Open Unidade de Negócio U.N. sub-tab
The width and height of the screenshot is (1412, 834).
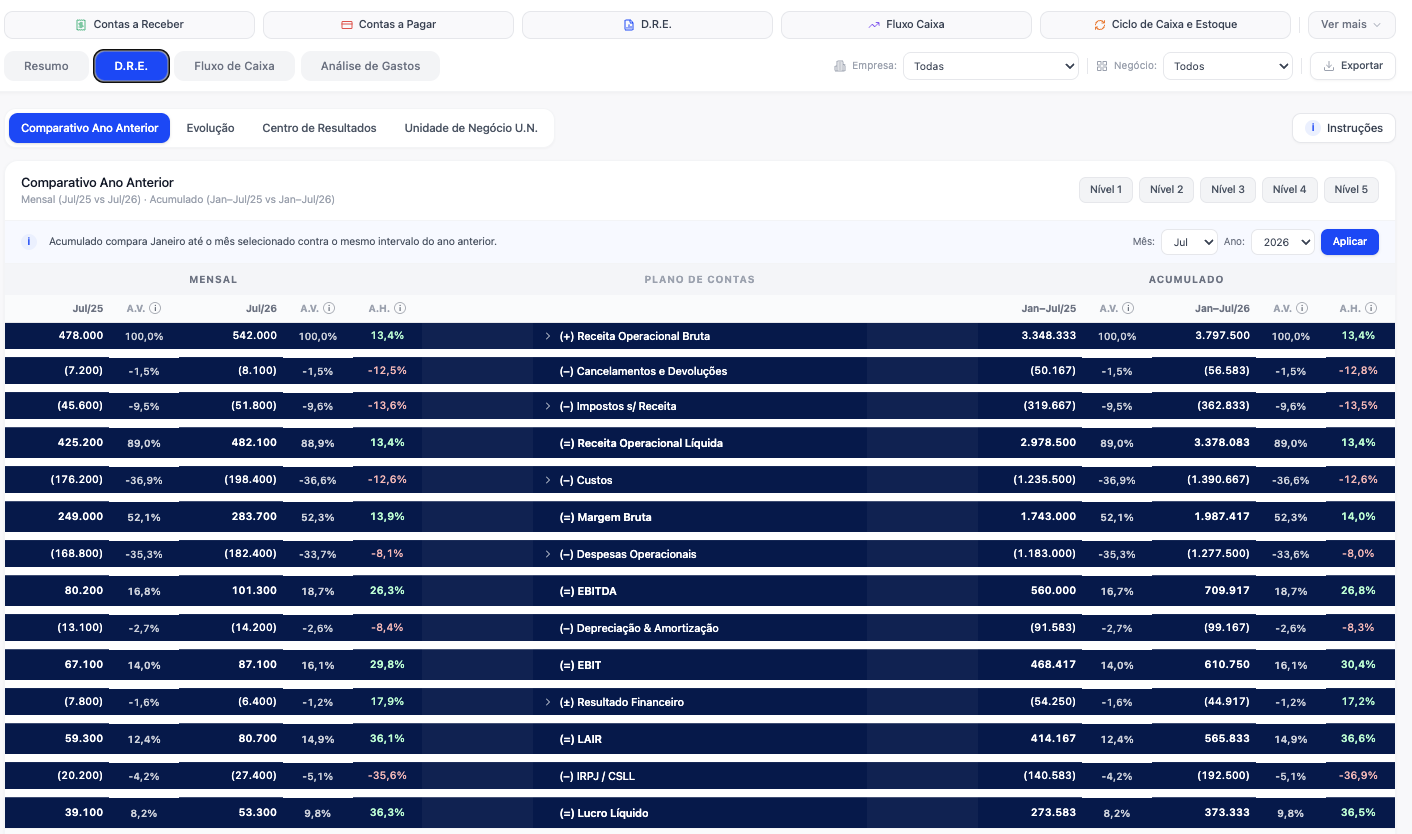[471, 128]
